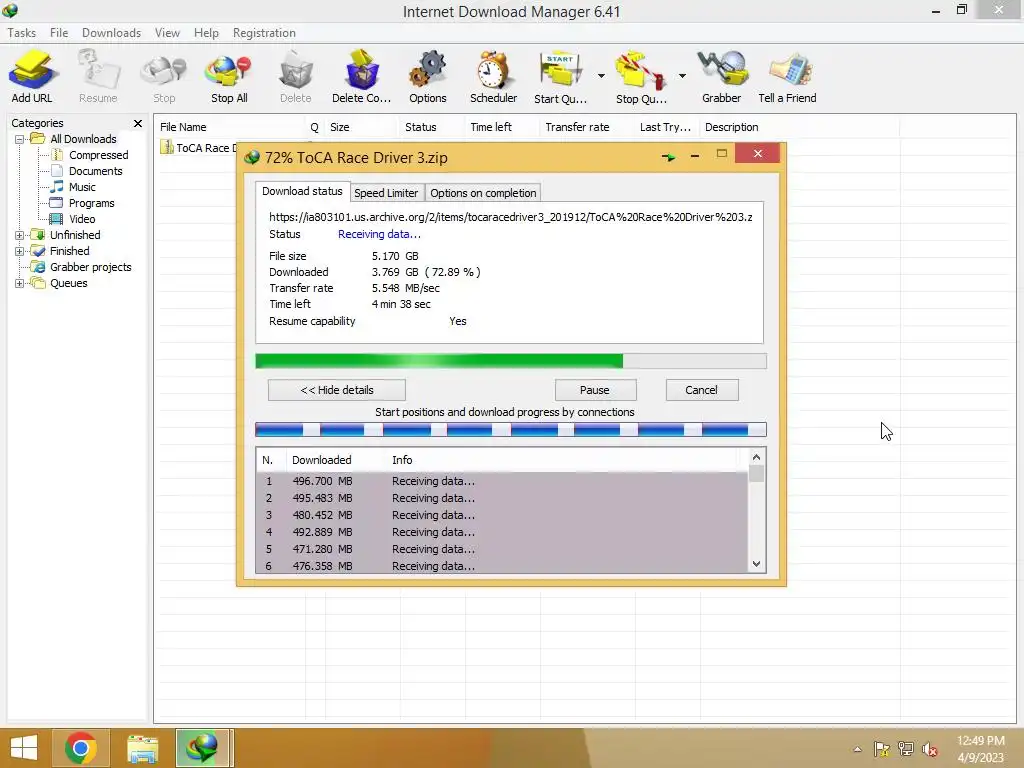Click the Delete Completed toolbar icon

[361, 77]
